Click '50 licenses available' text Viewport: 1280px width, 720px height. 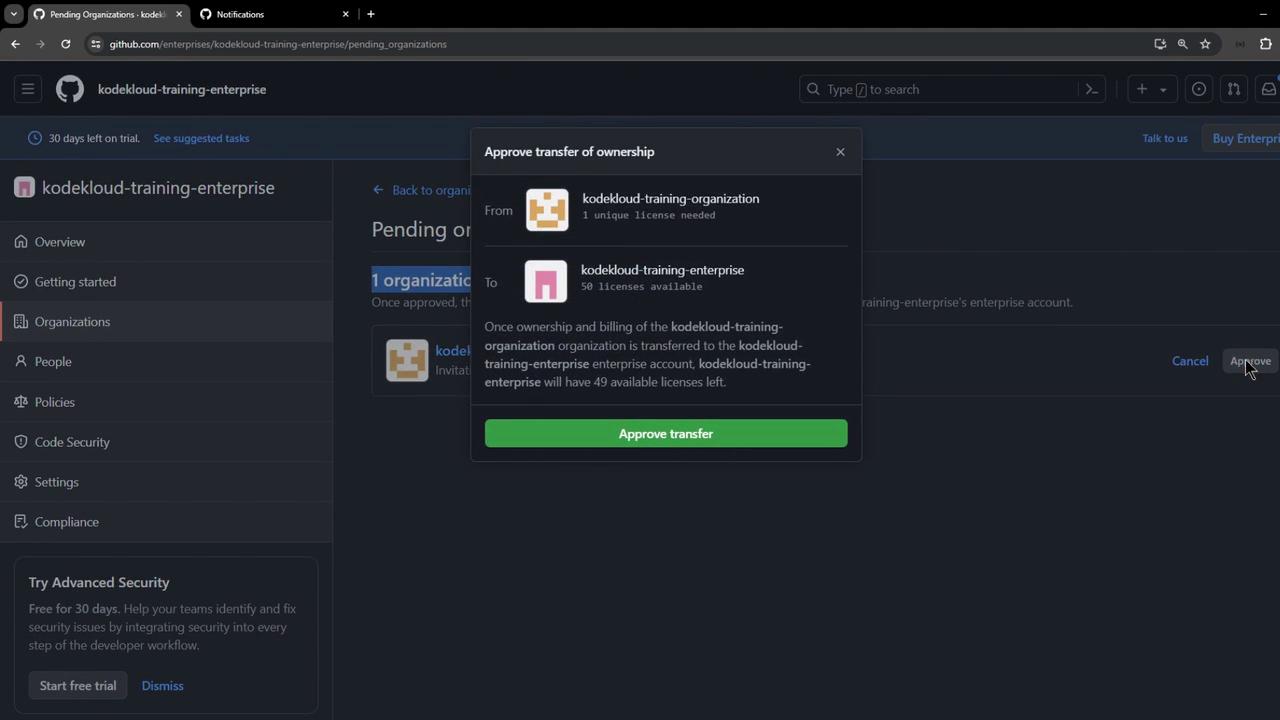pos(642,286)
